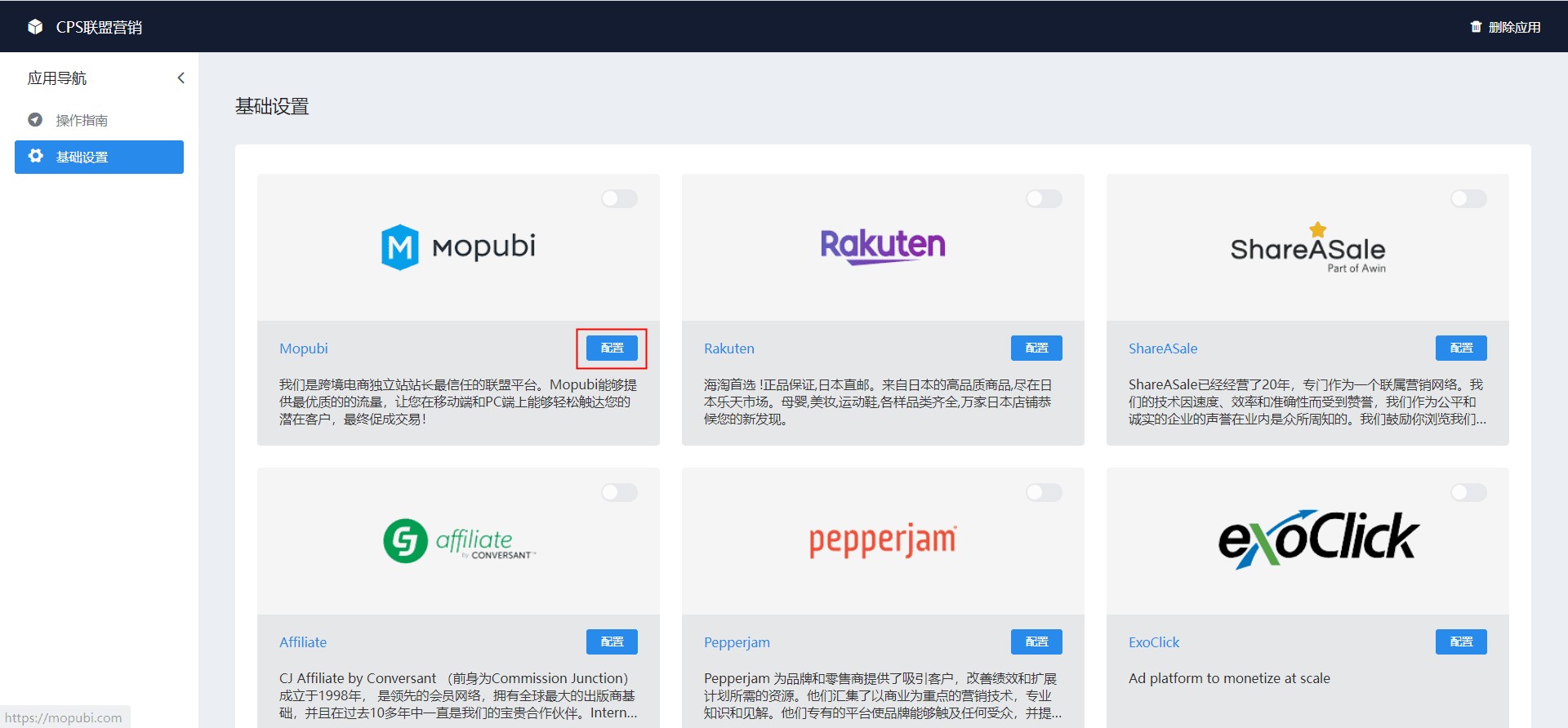The image size is (1568, 728).
Task: Open the ExoClick name link
Action: point(1154,642)
